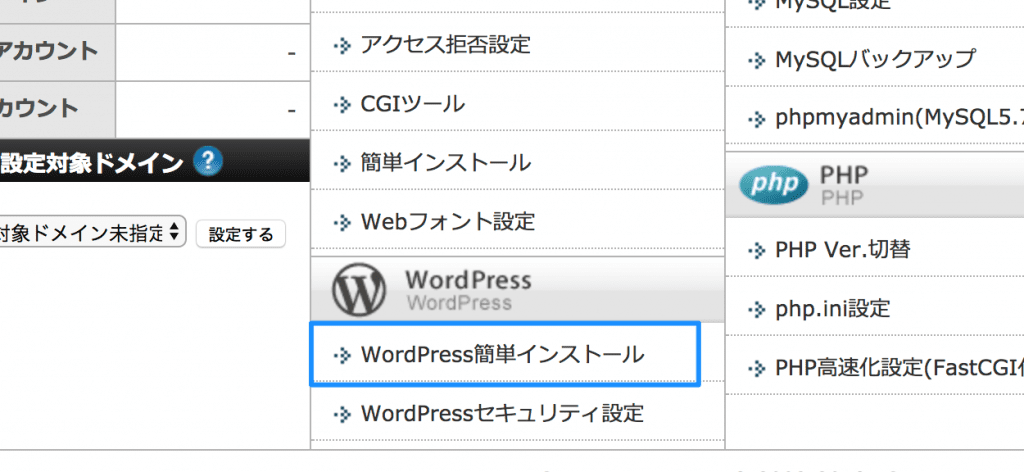
Task: Click arrow icon beside PHP Ver.切替
Action: [756, 250]
